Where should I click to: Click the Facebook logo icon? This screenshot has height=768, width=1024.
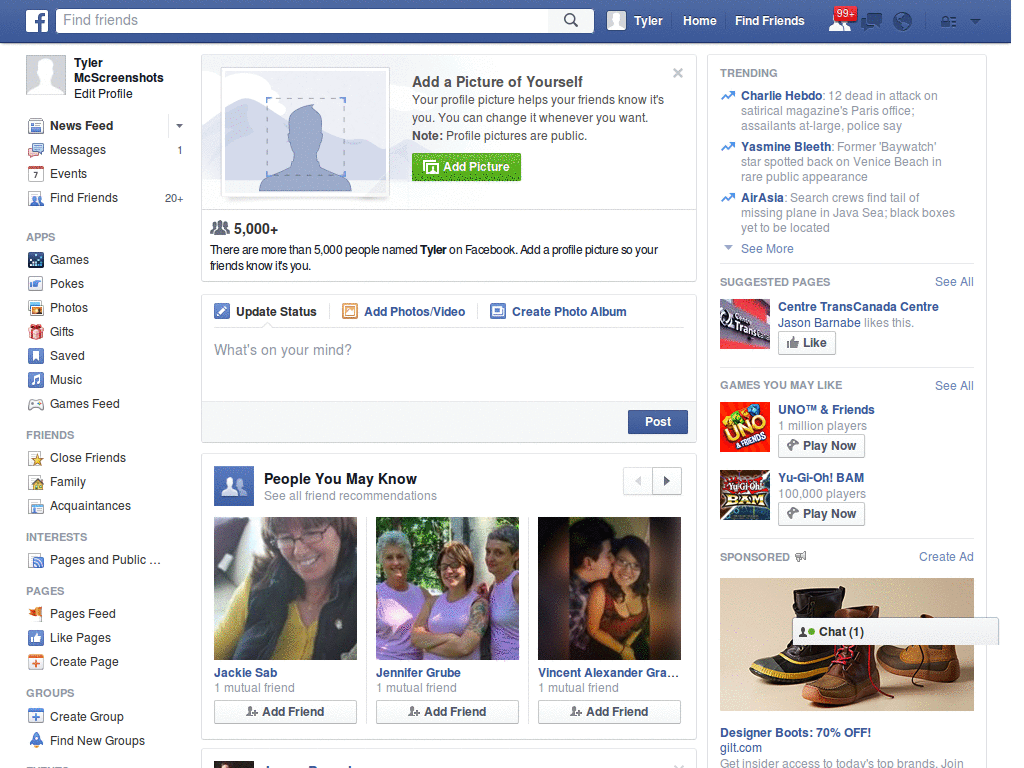37,21
